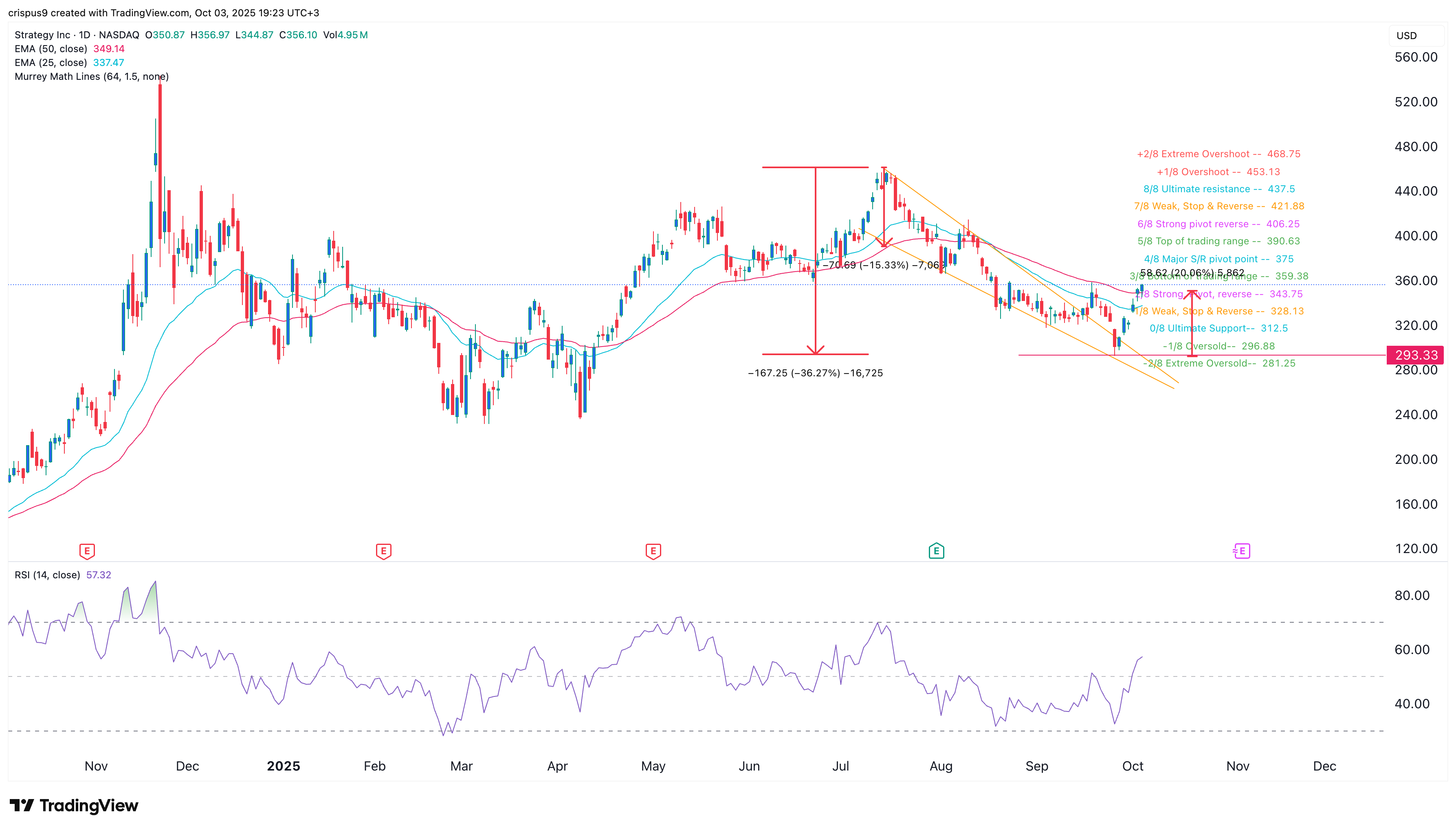Click the TradingView wordmark link

click(x=88, y=806)
